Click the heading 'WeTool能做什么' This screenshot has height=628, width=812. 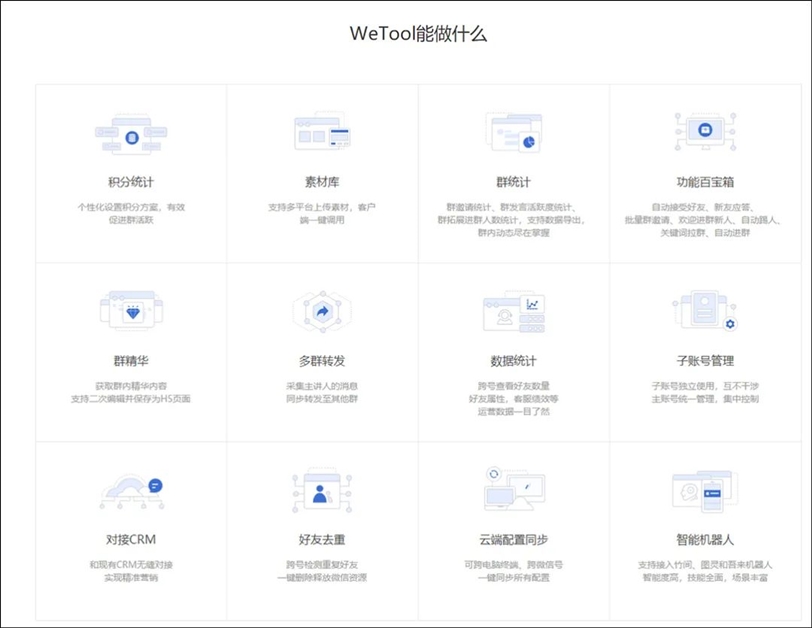click(418, 34)
